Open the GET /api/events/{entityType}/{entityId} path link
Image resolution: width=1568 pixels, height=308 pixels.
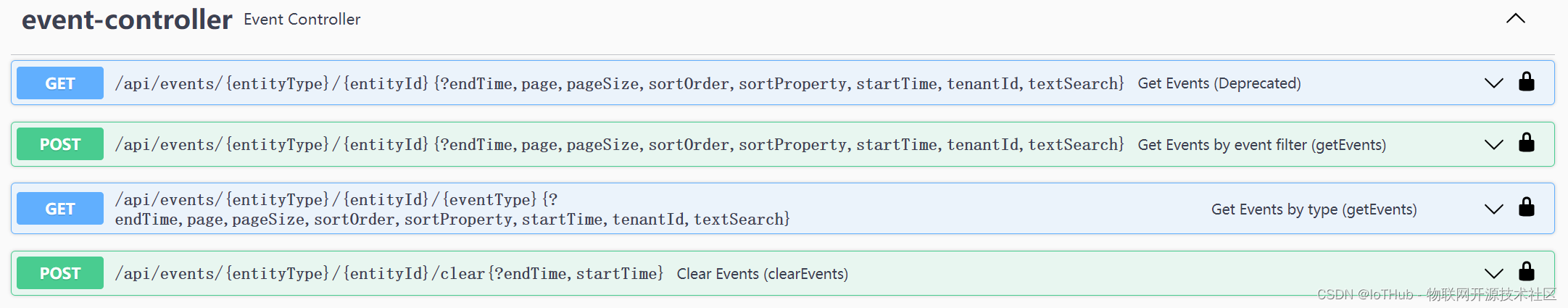(x=620, y=84)
